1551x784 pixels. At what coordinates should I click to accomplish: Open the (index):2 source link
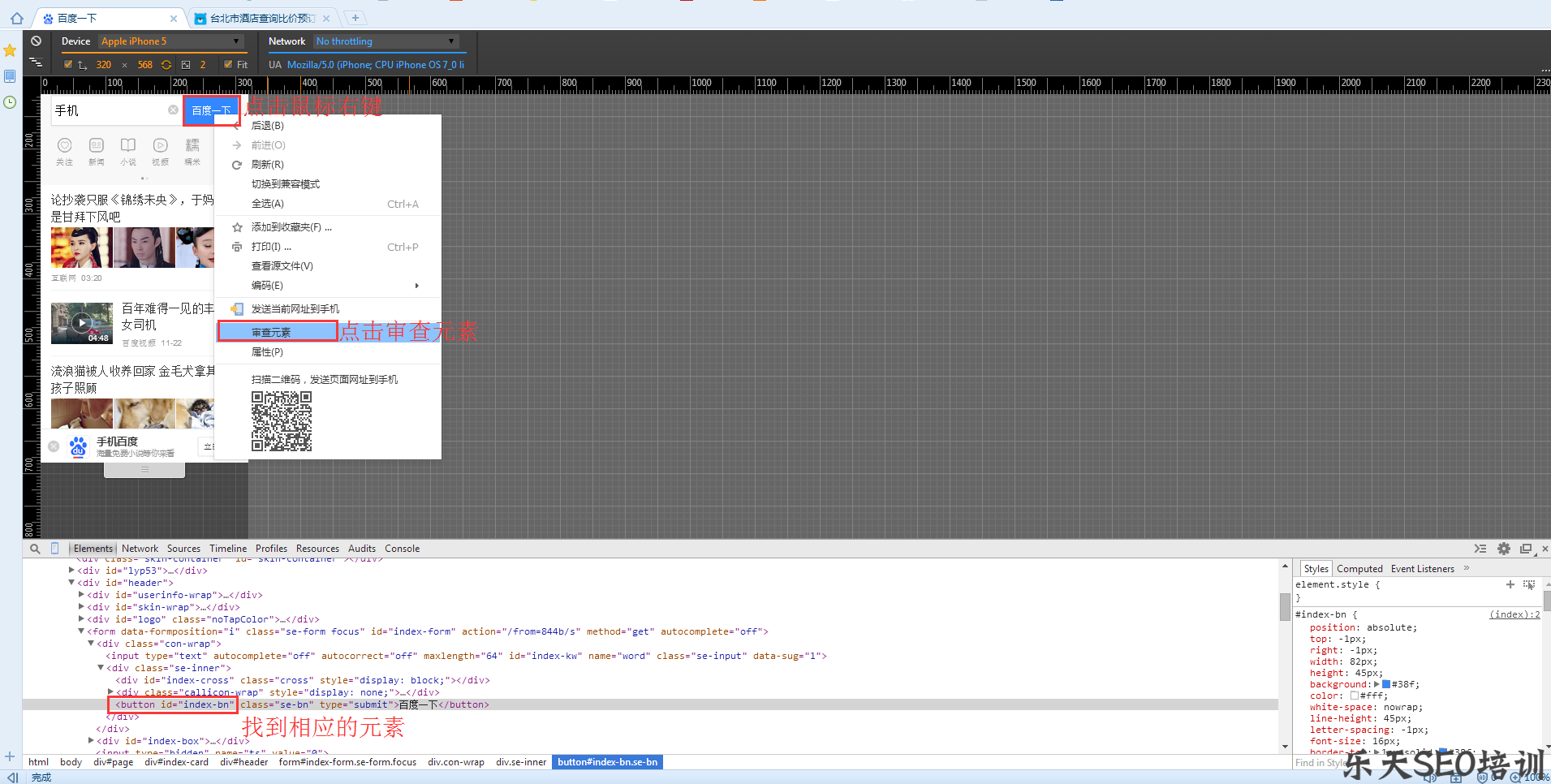point(1514,614)
